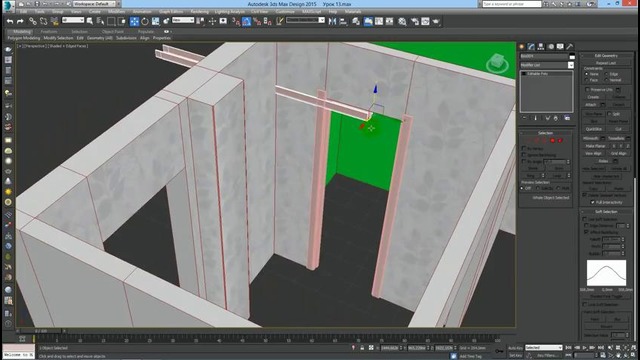Open the Align tool
Viewport: 640px width, 360px height.
click(343, 21)
